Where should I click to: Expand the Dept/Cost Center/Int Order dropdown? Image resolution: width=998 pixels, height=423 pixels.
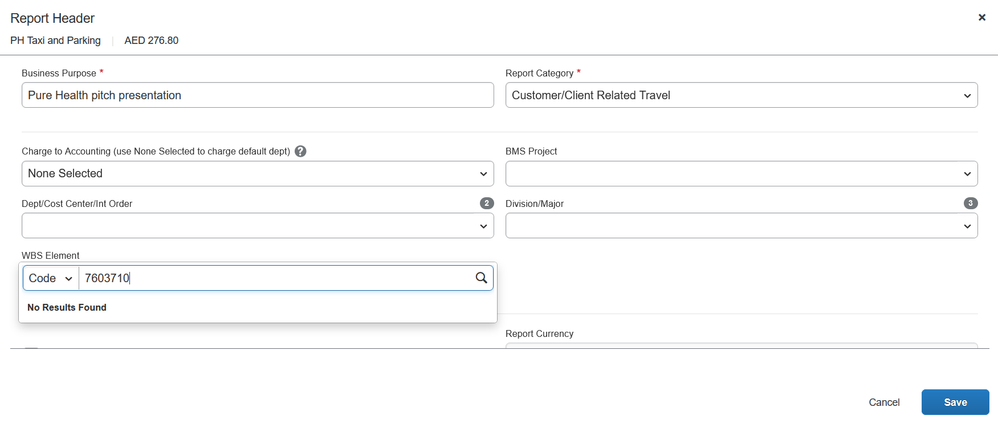[258, 226]
